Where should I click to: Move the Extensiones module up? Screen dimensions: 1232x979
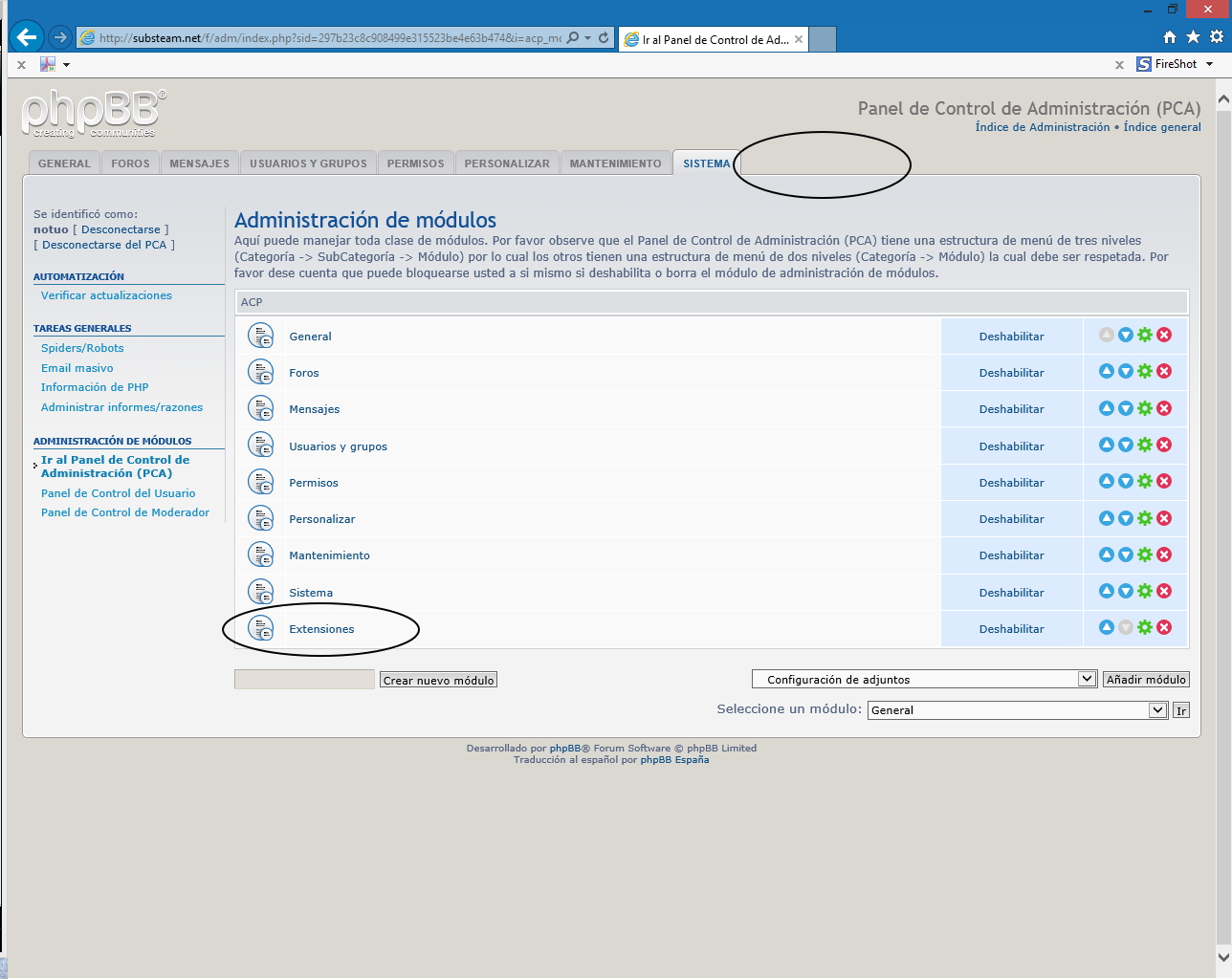pos(1107,628)
